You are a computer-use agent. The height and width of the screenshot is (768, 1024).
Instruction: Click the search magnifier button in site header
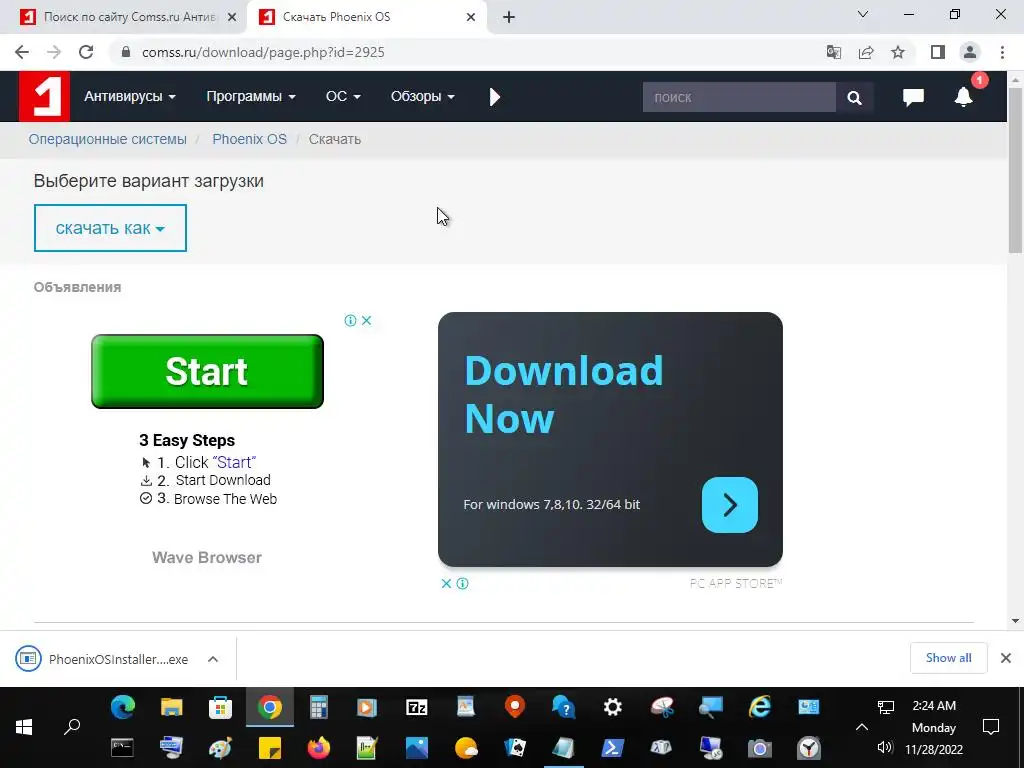click(x=854, y=97)
